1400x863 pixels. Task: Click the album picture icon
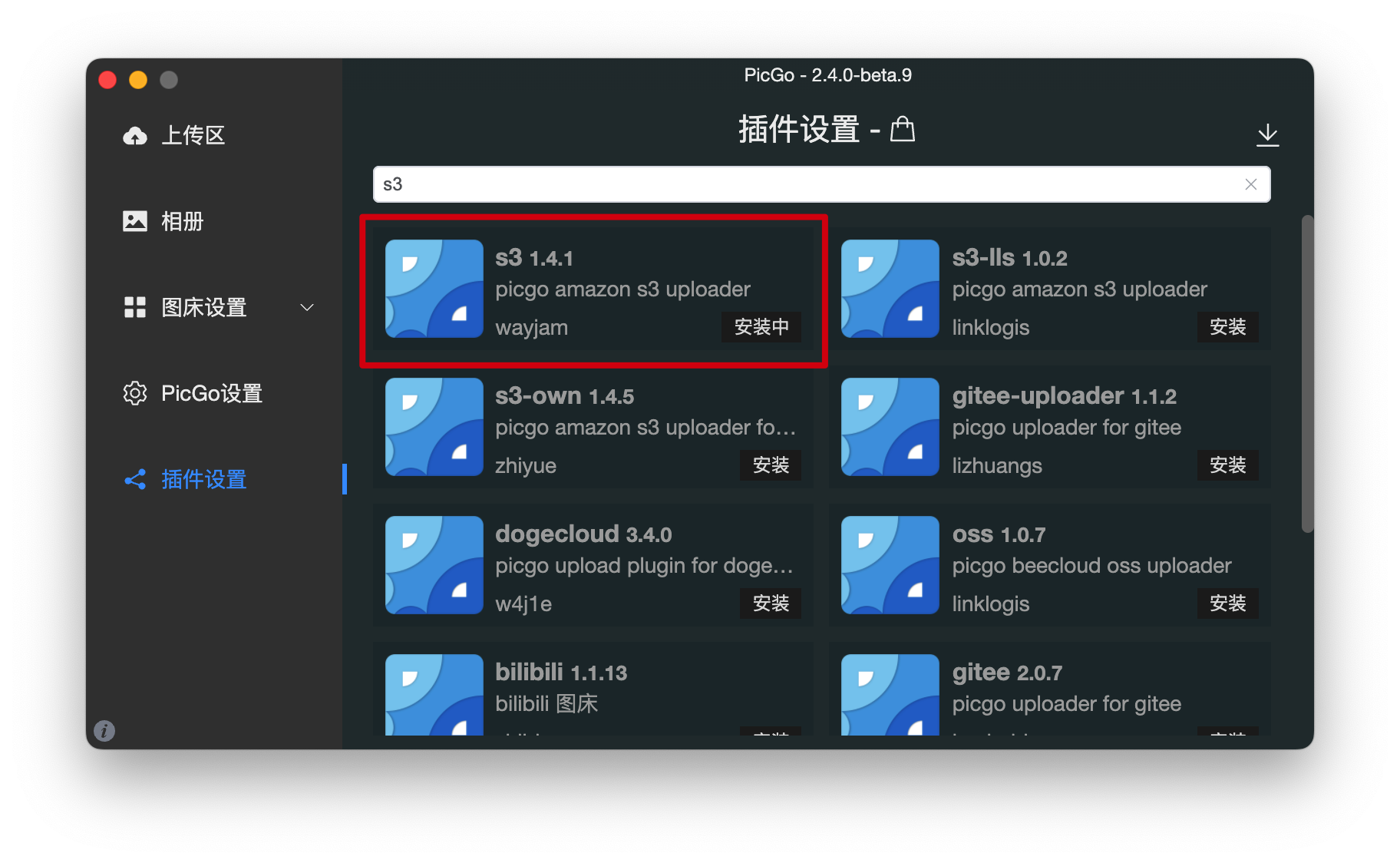click(x=135, y=221)
